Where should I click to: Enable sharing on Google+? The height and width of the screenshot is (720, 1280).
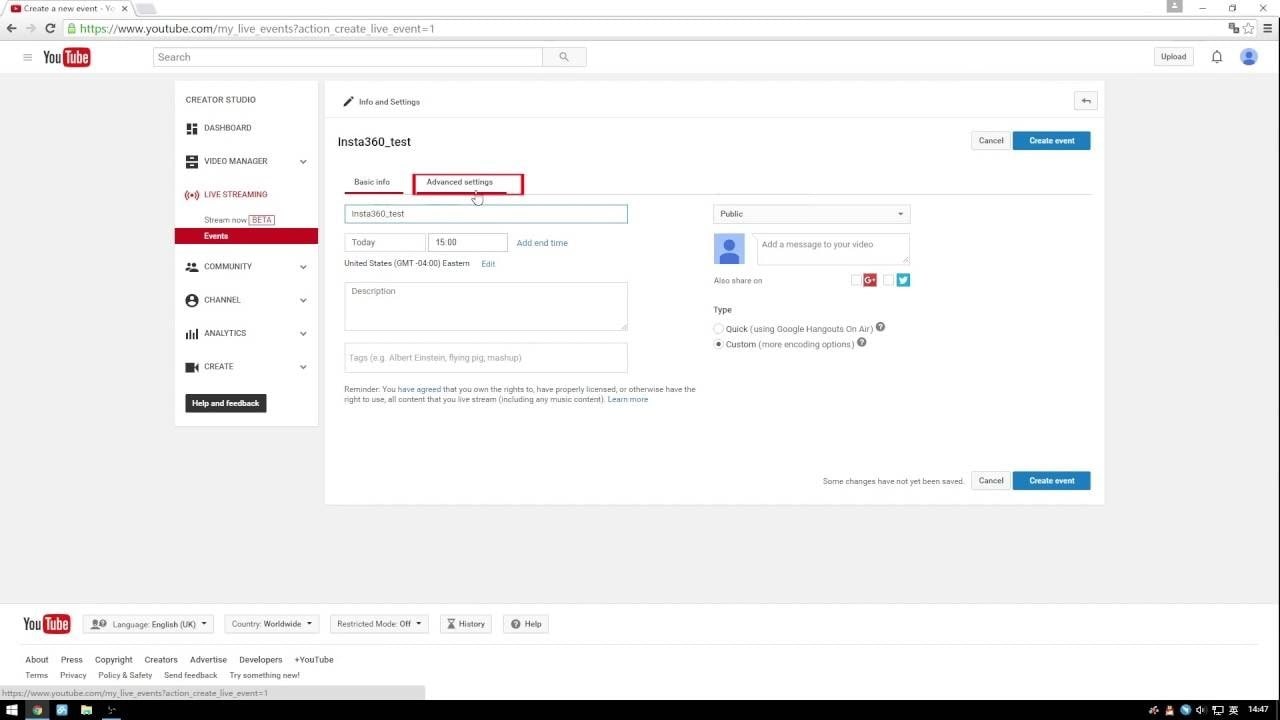[870, 280]
